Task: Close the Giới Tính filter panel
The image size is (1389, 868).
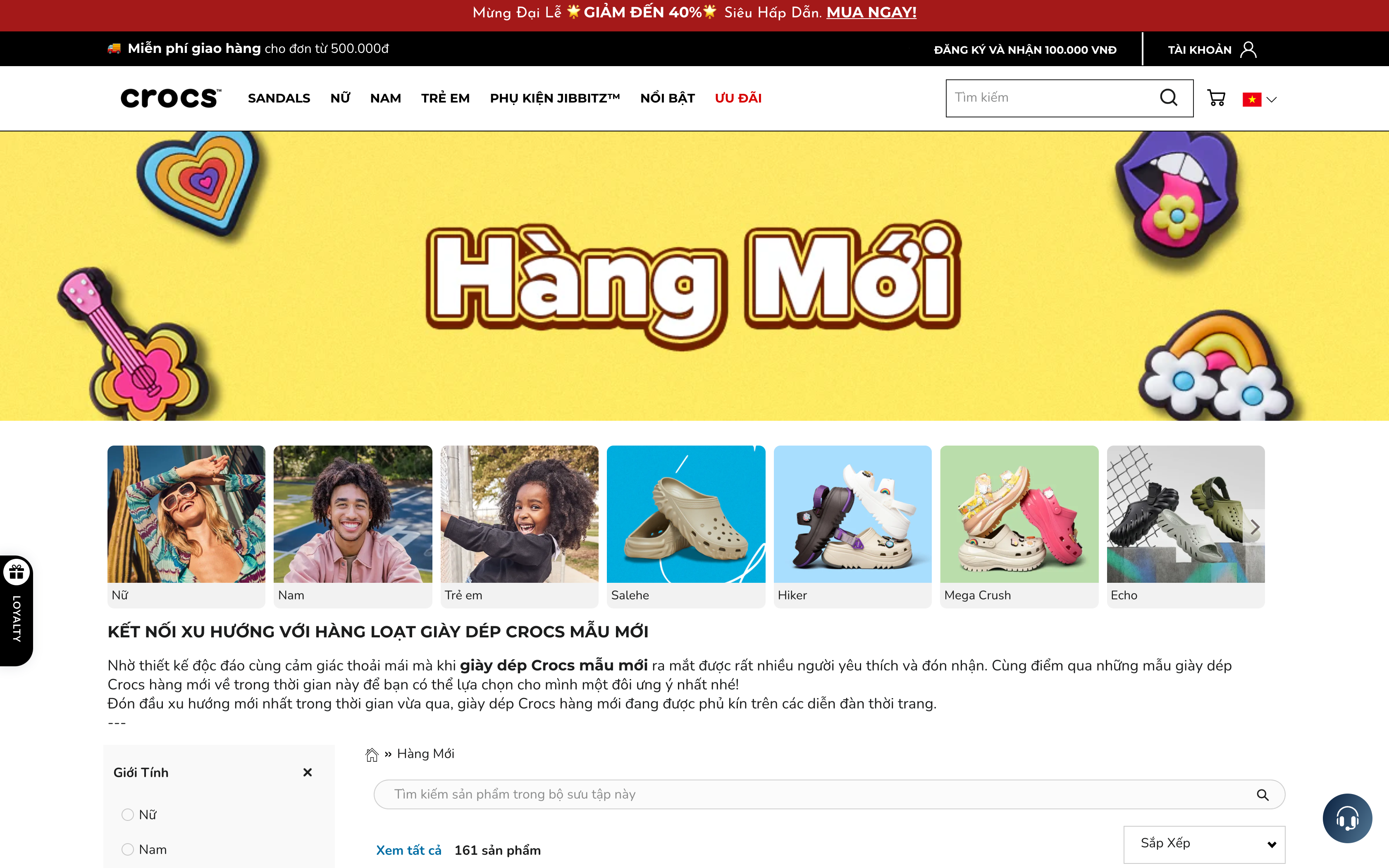Action: coord(308,772)
